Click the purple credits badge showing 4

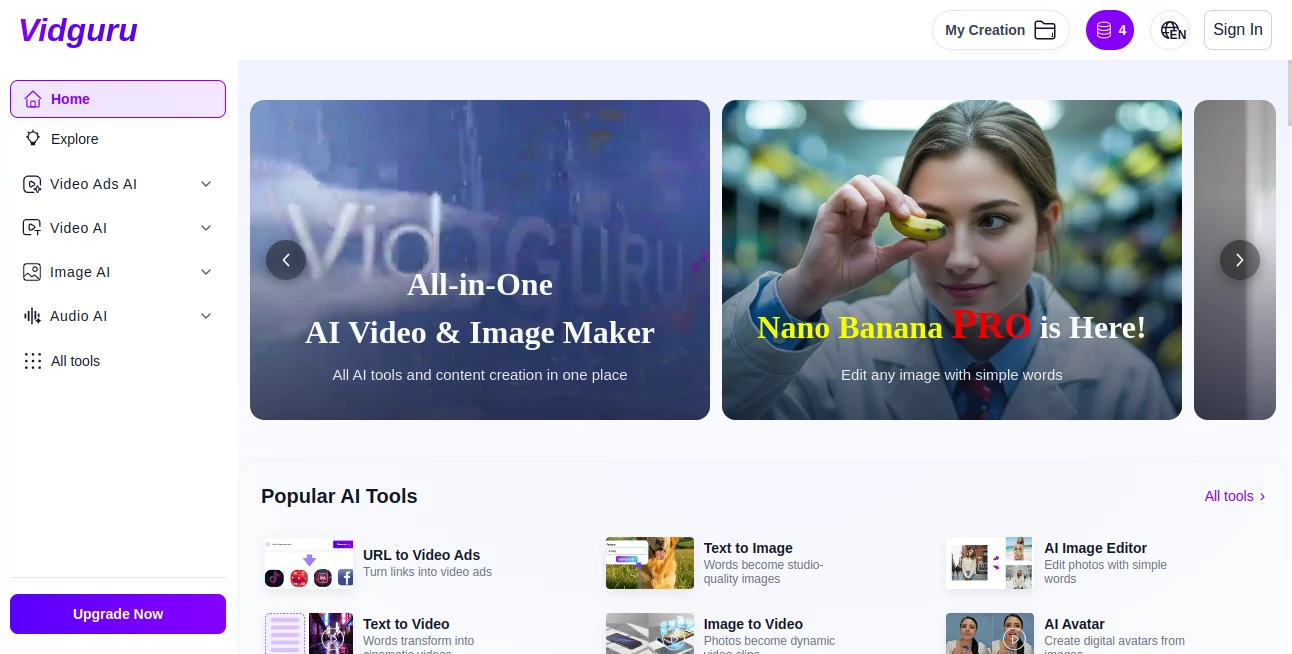click(x=1109, y=30)
